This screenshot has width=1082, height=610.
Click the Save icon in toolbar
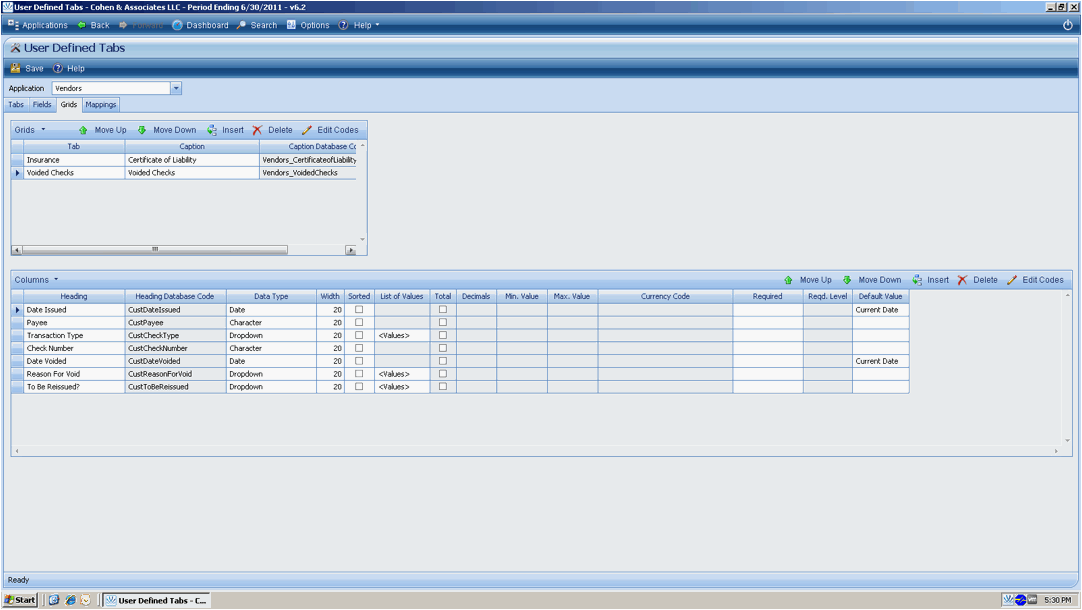[16, 69]
